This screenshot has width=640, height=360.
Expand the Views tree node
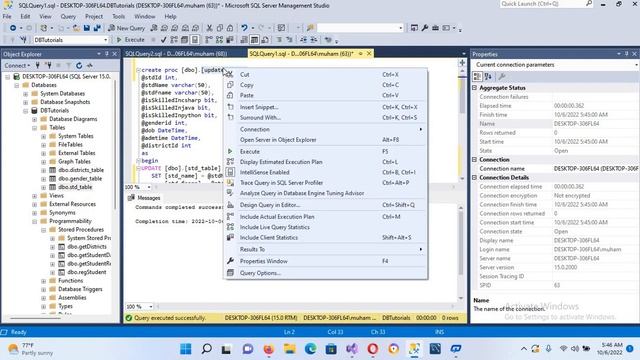(35, 196)
